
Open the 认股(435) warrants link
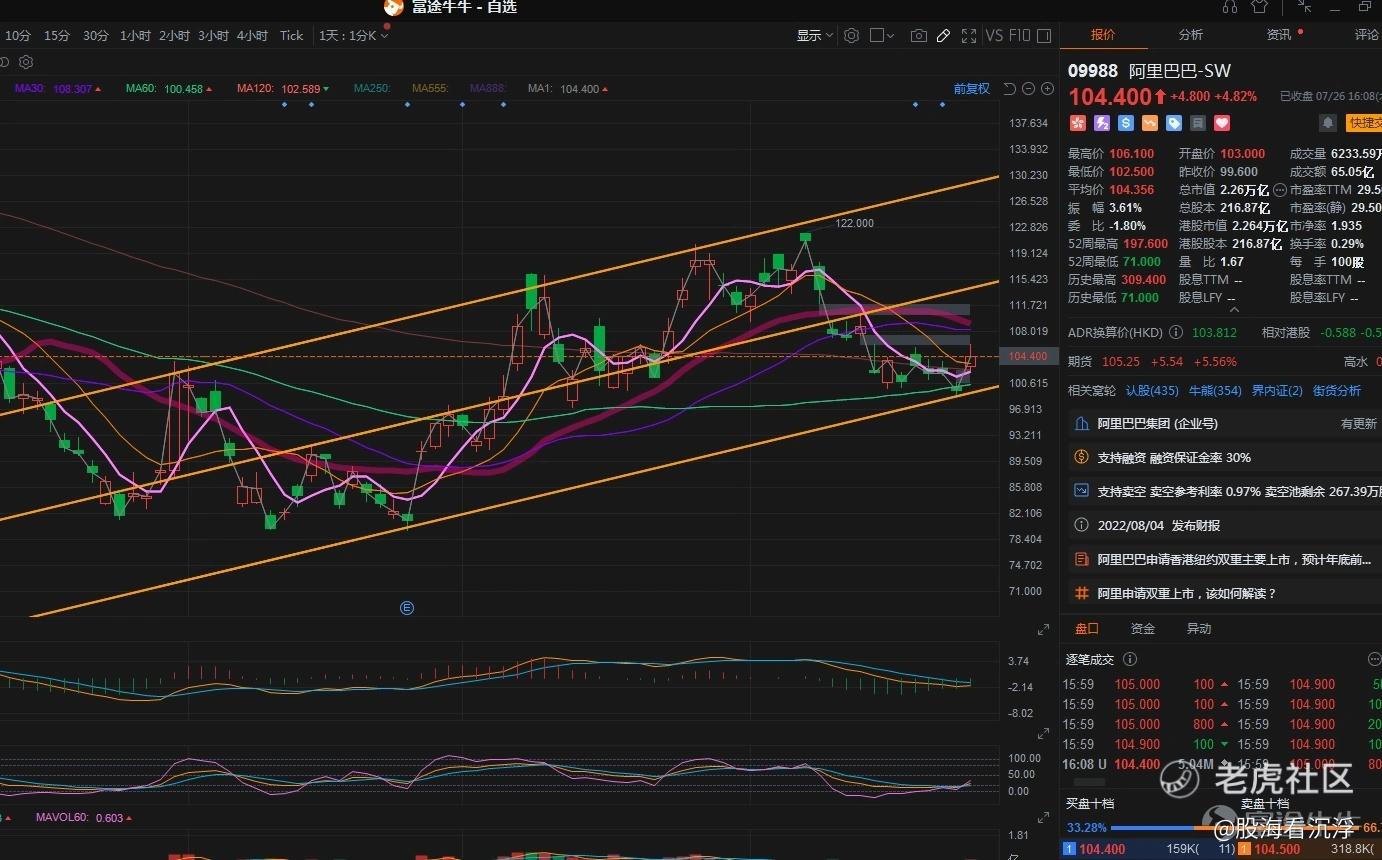[x=1153, y=391]
